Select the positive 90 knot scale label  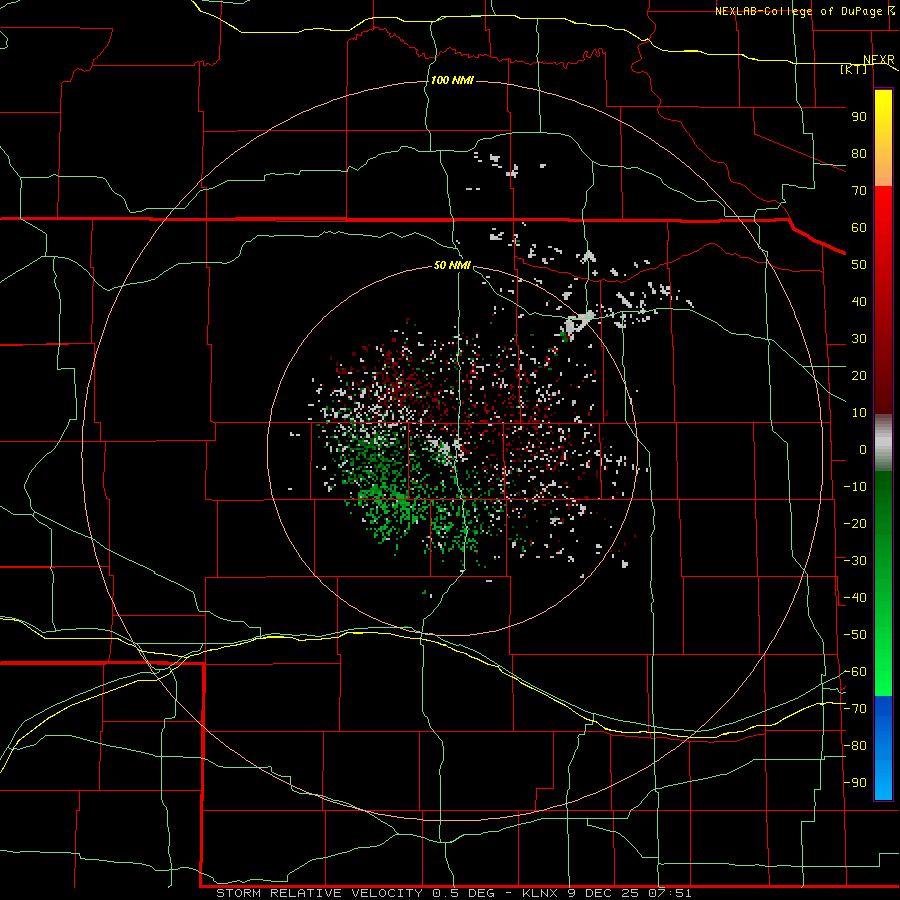[x=859, y=117]
